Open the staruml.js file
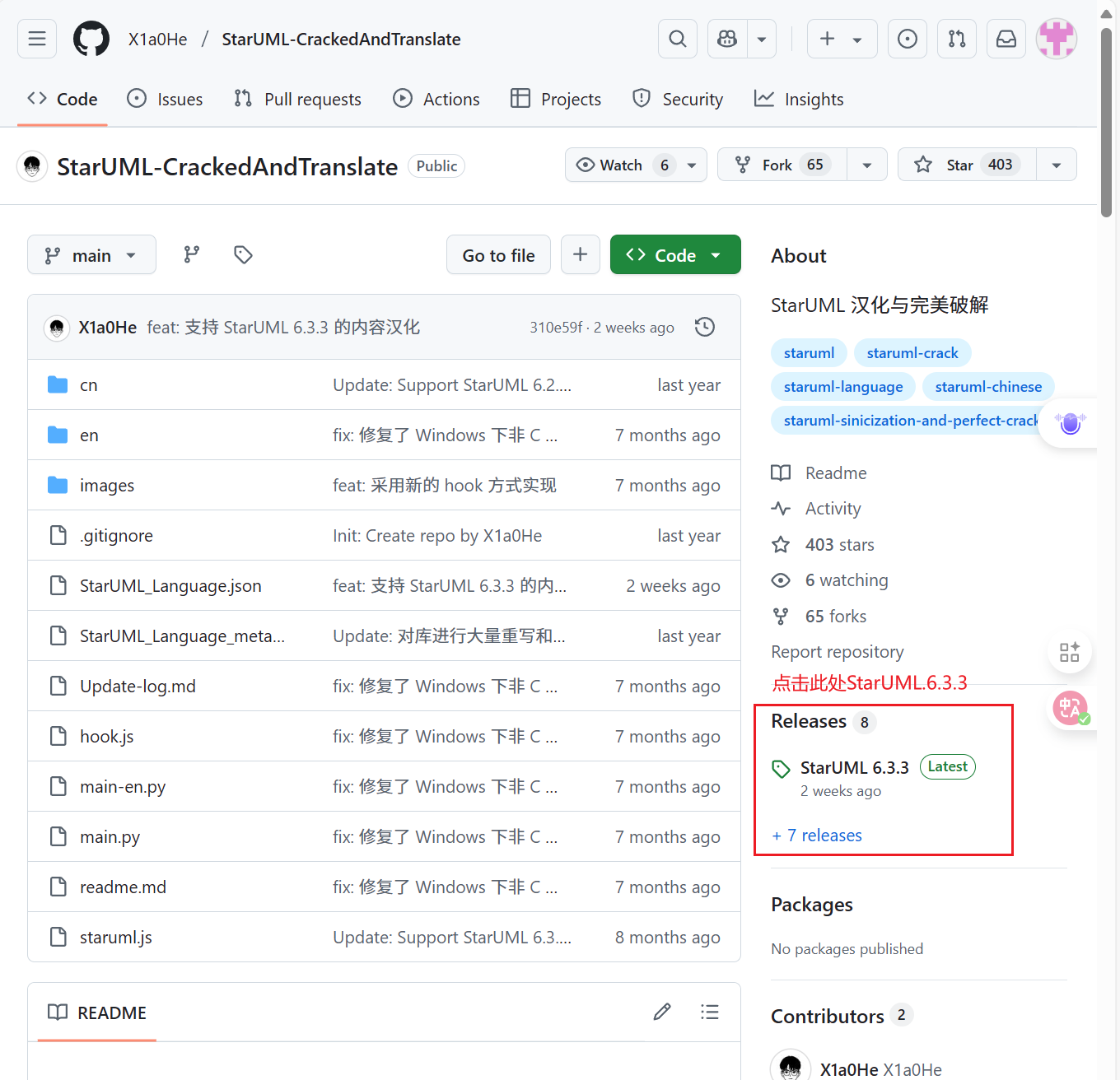 tap(116, 938)
